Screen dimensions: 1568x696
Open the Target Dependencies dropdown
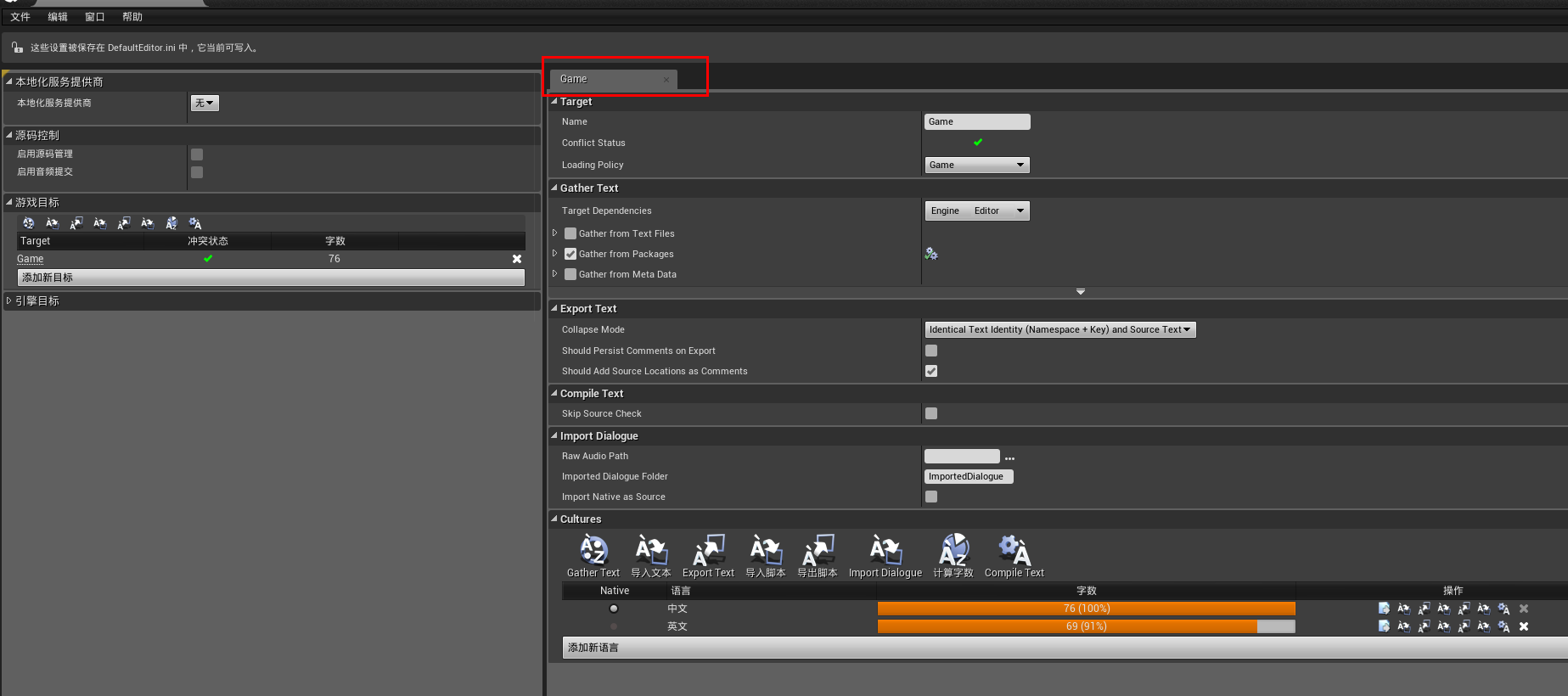[x=977, y=210]
